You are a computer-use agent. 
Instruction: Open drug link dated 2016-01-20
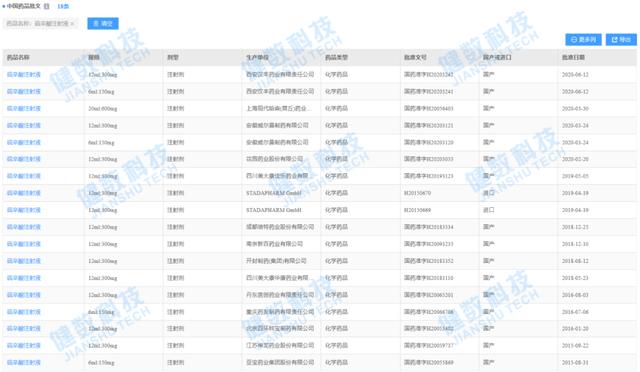pyautogui.click(x=24, y=329)
